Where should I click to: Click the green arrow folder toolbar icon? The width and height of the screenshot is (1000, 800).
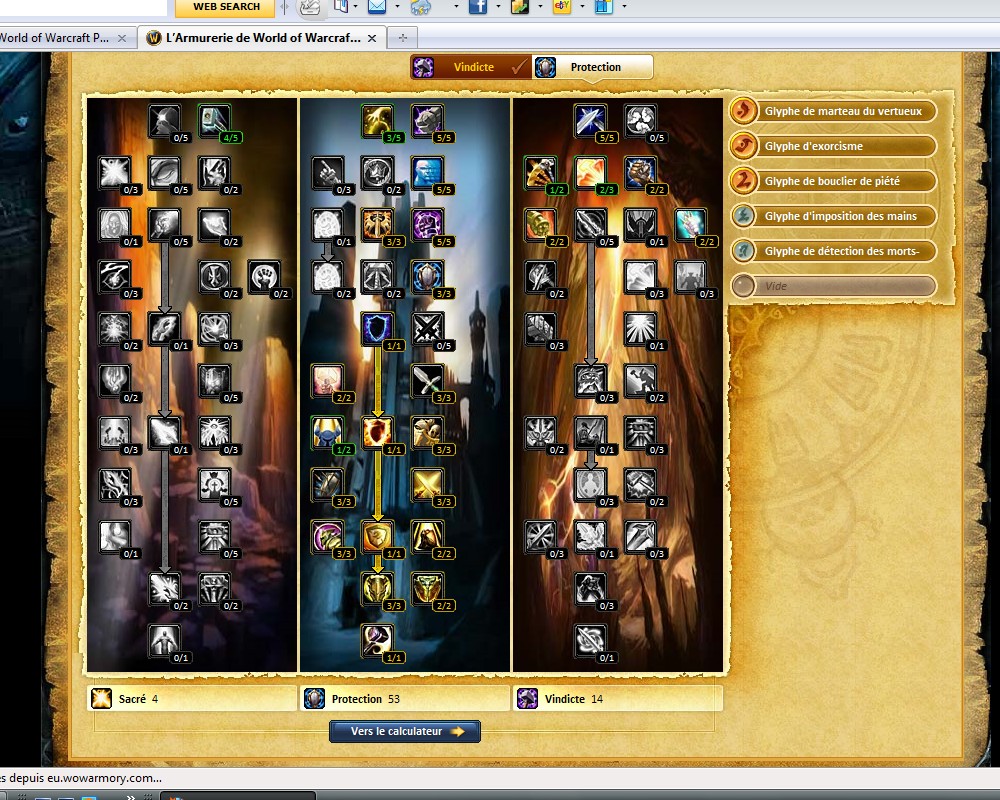pyautogui.click(x=520, y=7)
